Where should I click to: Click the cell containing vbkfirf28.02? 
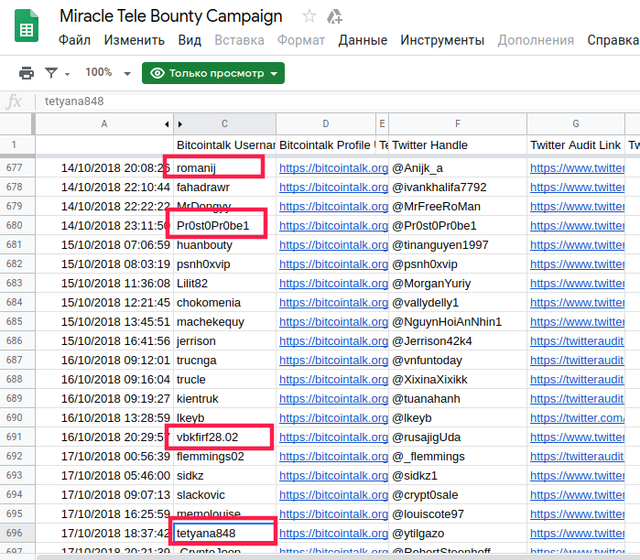[225, 437]
